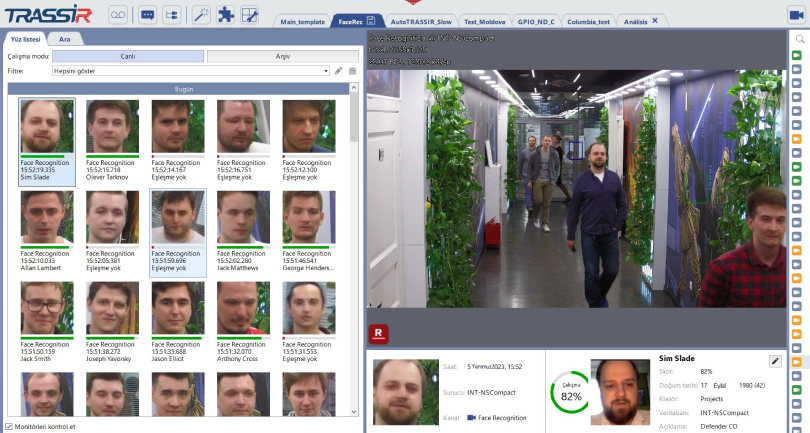This screenshot has height=433, width=810.
Task: Toggle Monitörleri kontrol et checkbox
Action: click(x=8, y=427)
